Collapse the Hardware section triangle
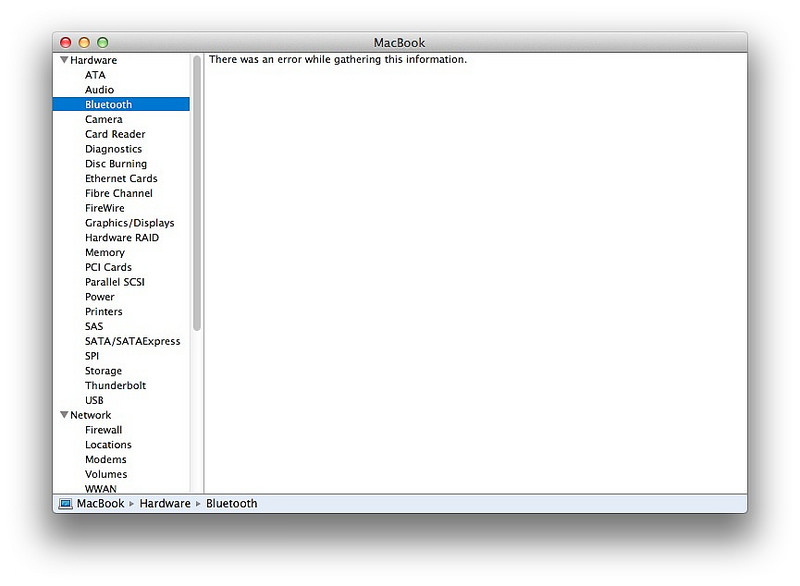This screenshot has height=586, width=800. pos(64,60)
